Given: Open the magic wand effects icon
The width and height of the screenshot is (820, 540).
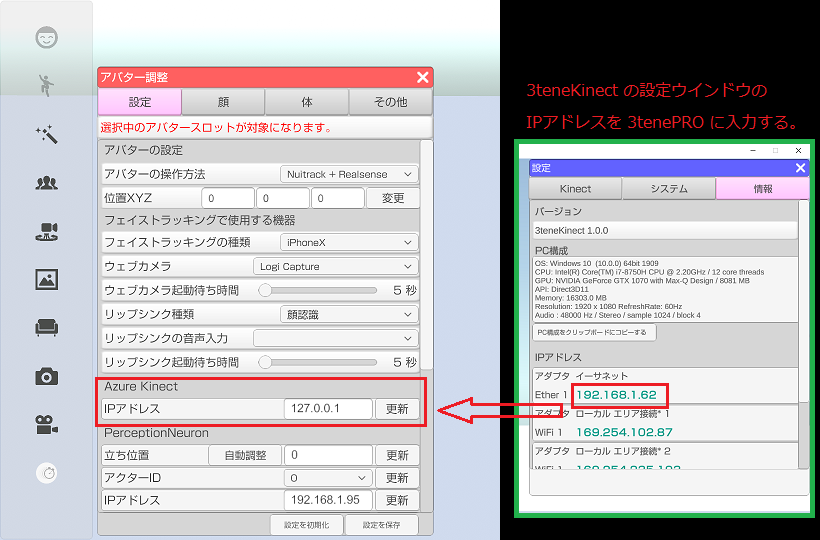Looking at the screenshot, I should (x=47, y=135).
